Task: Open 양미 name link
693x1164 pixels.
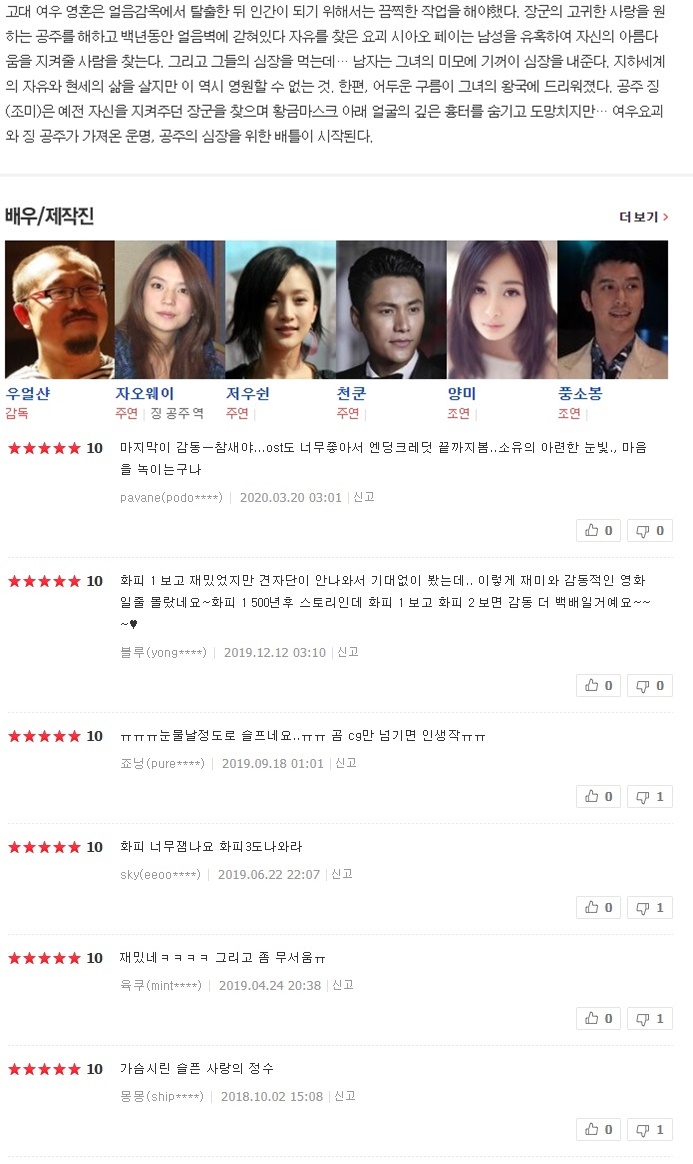Action: pyautogui.click(x=462, y=393)
